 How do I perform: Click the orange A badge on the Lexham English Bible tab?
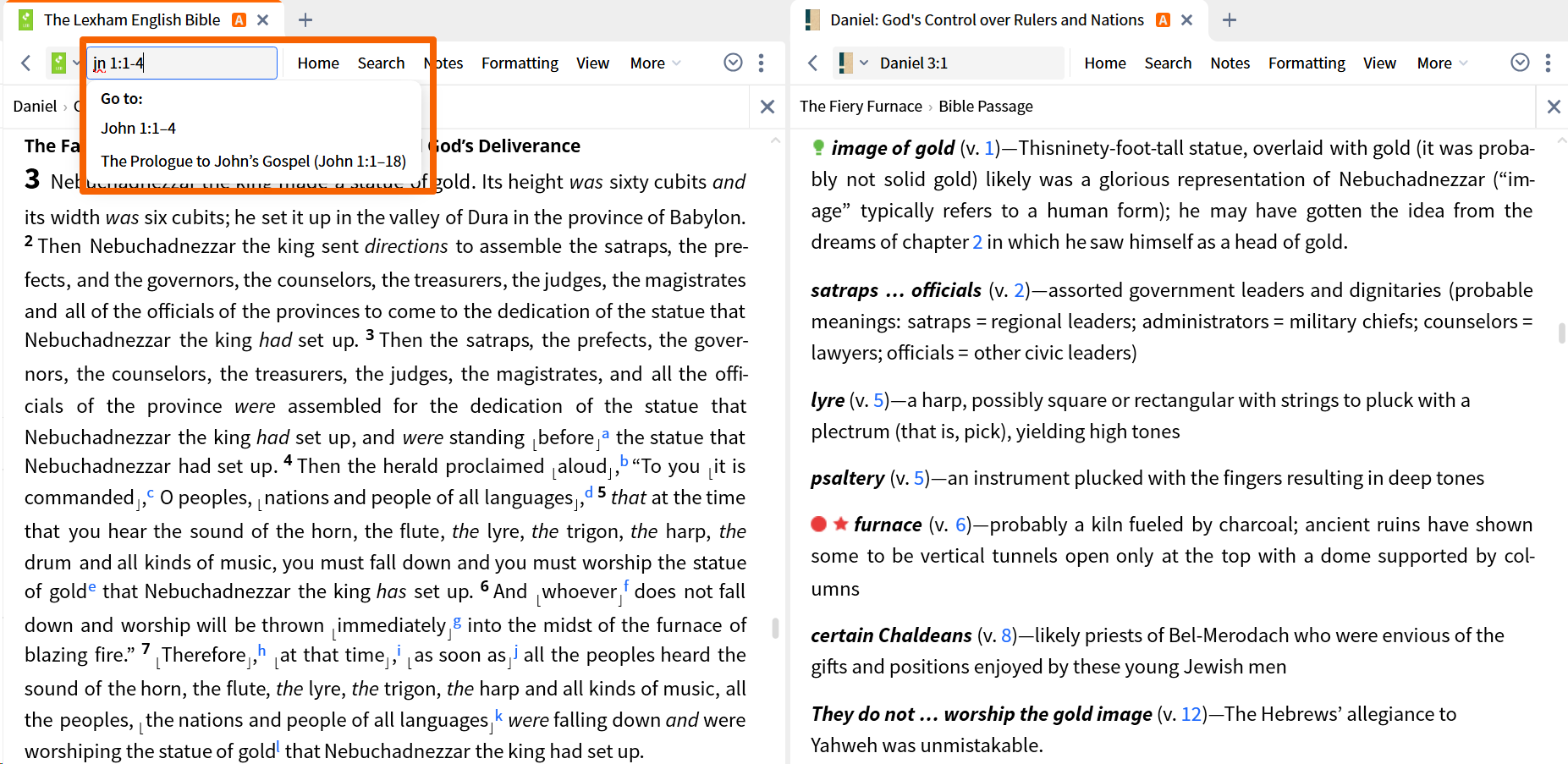[239, 19]
